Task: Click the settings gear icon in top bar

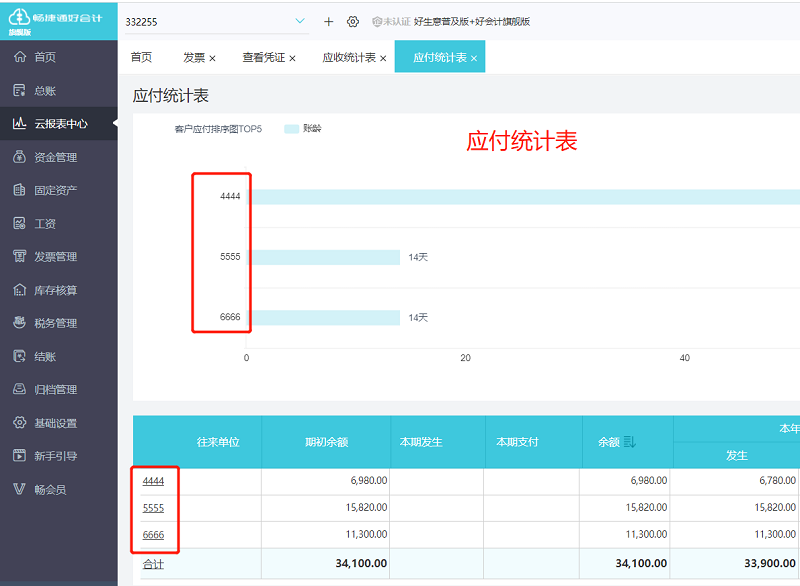Action: (353, 22)
